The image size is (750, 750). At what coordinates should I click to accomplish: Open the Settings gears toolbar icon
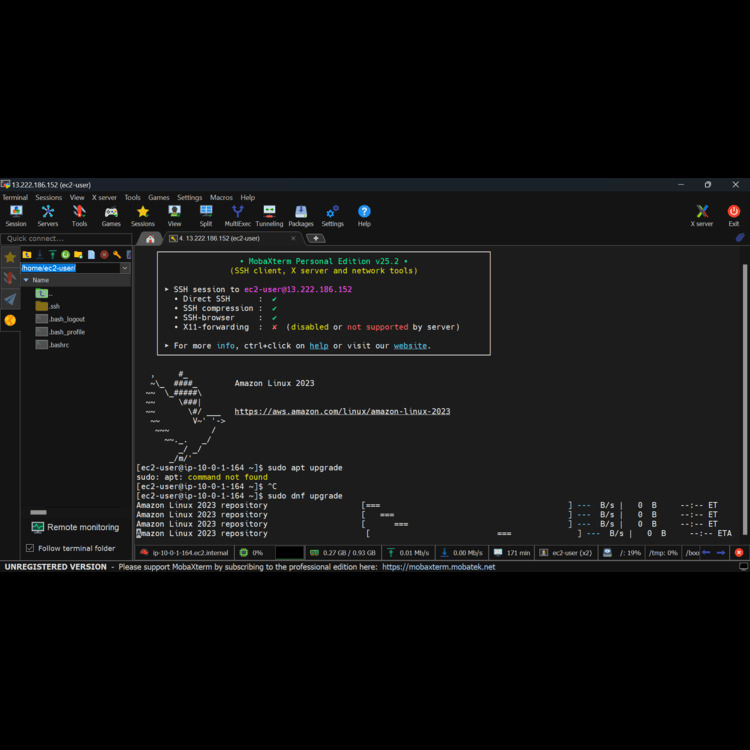pos(332,216)
